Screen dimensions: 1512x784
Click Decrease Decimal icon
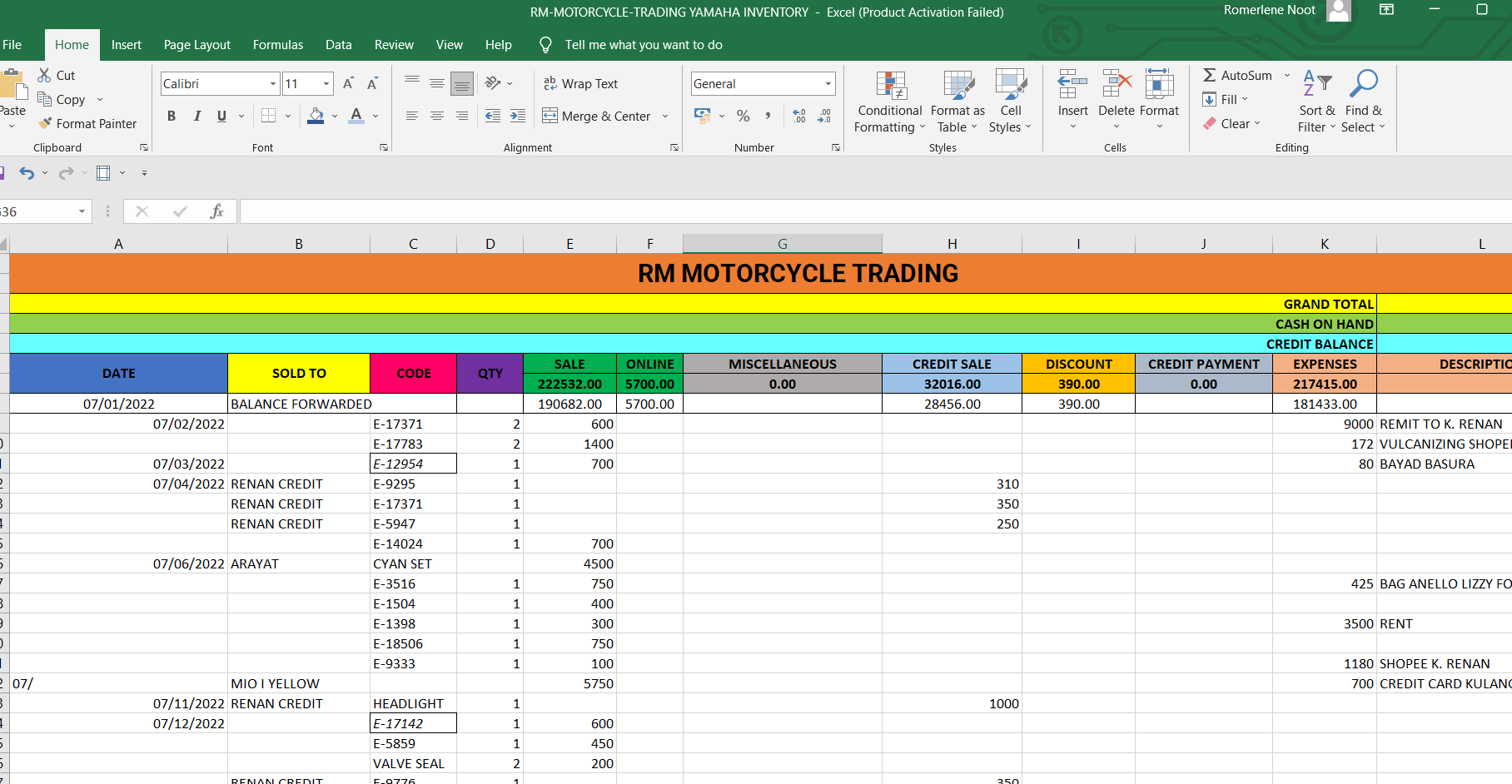824,116
